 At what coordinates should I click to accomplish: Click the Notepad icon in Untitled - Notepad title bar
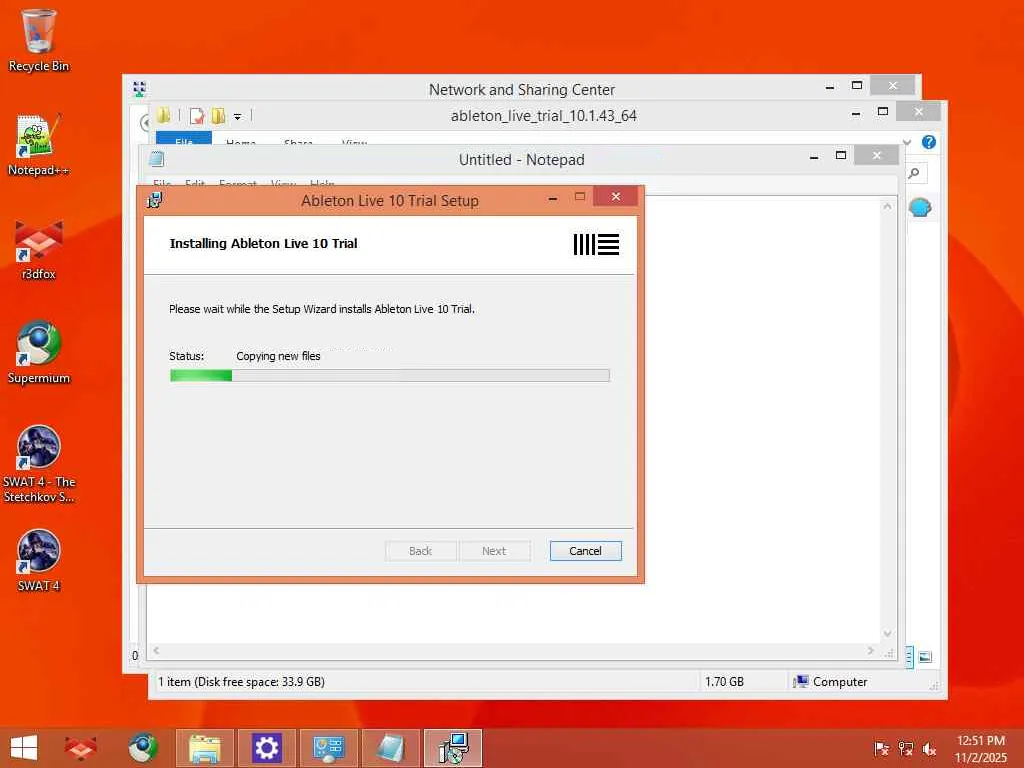point(157,159)
